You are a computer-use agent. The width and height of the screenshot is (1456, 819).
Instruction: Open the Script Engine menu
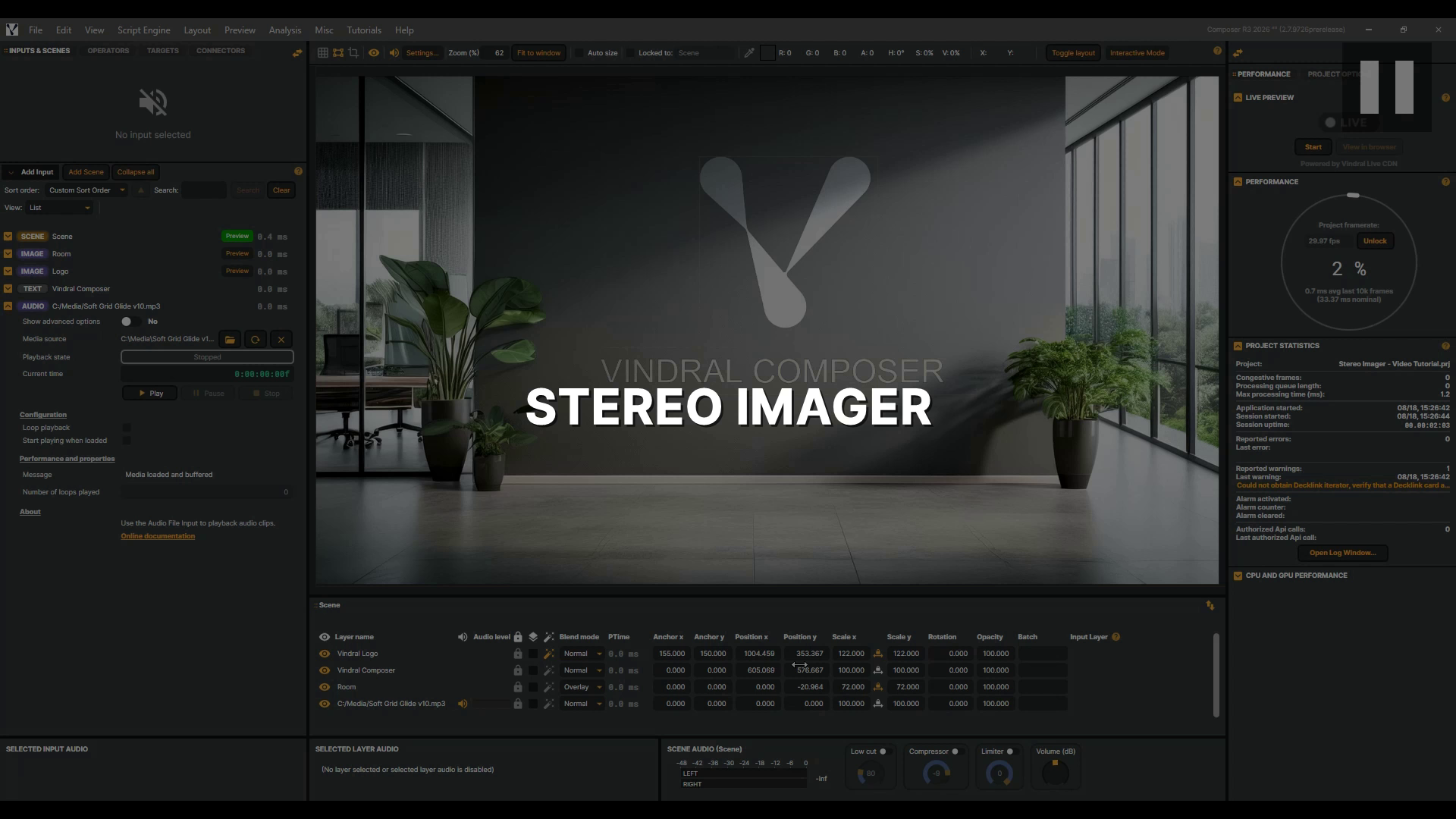pos(143,30)
